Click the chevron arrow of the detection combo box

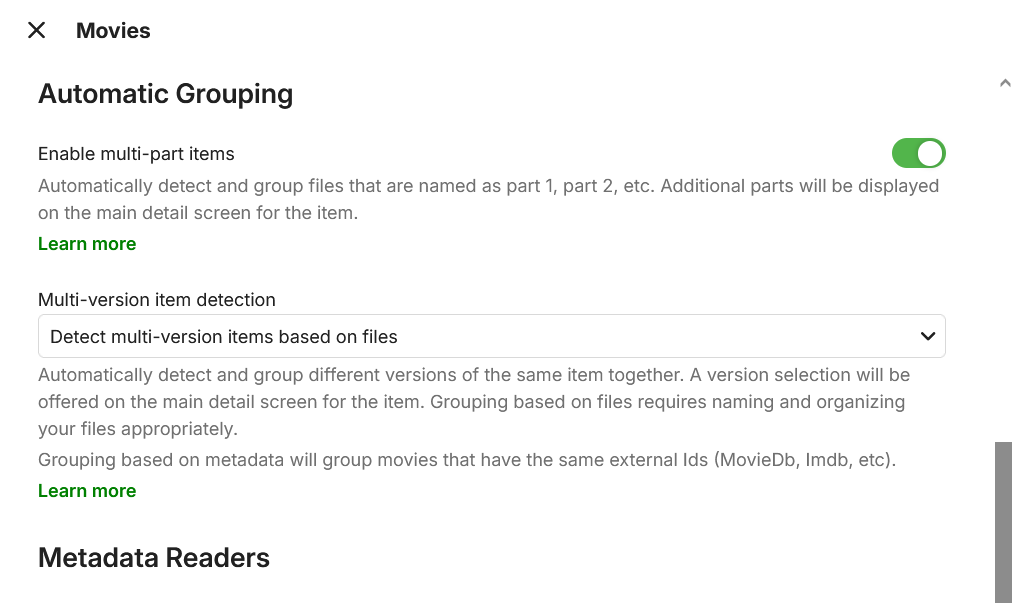pyautogui.click(x=928, y=337)
